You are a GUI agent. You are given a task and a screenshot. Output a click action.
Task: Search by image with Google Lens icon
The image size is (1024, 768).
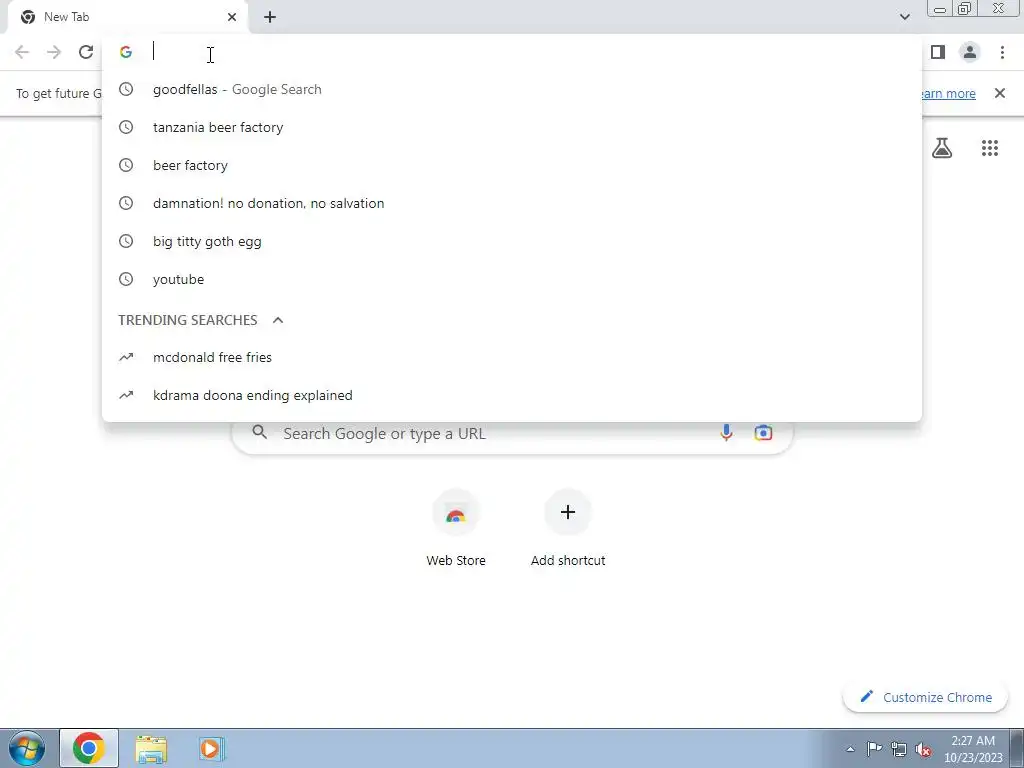pyautogui.click(x=763, y=433)
